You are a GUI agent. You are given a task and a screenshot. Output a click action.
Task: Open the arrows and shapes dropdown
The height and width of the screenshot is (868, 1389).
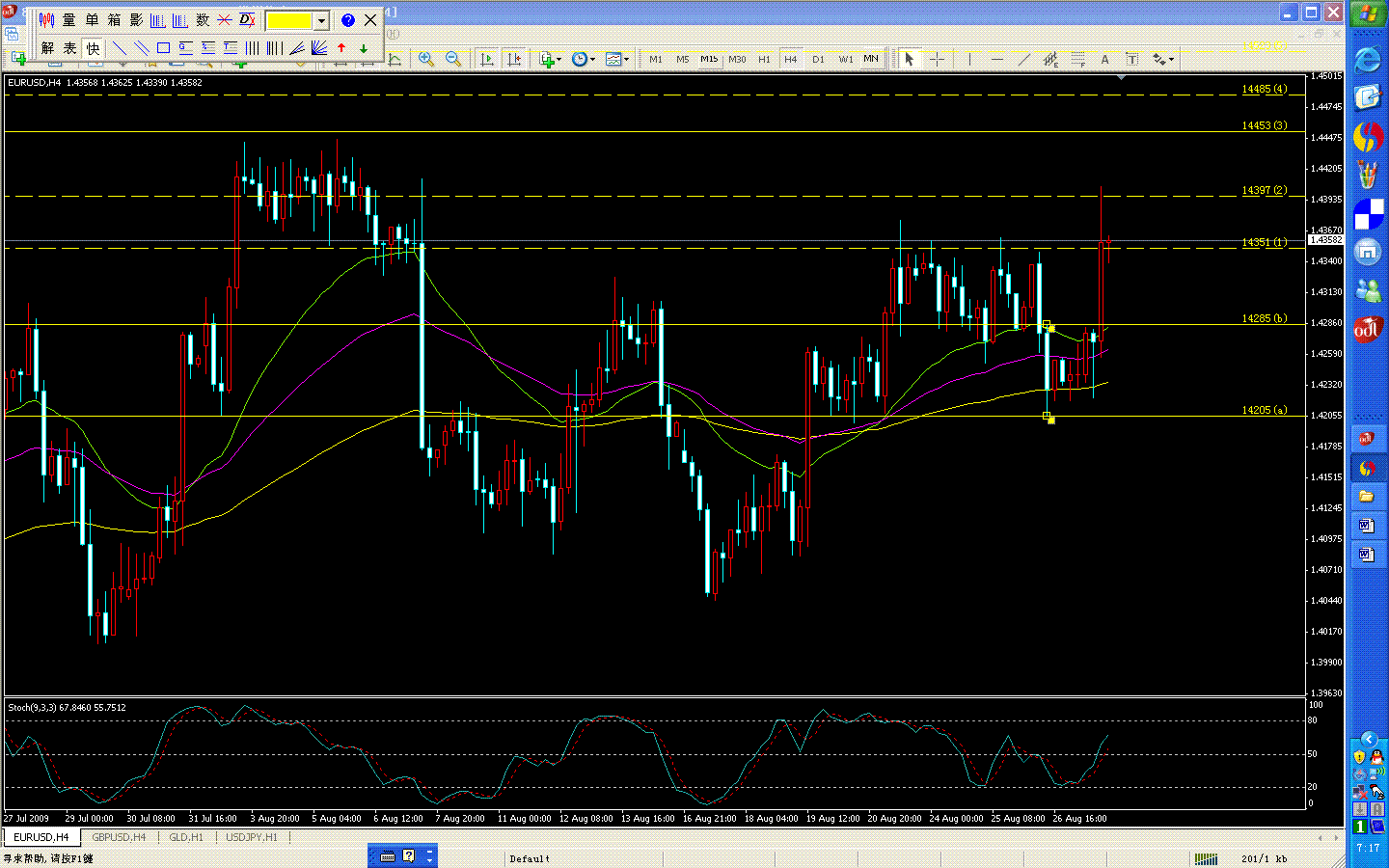click(1163, 59)
